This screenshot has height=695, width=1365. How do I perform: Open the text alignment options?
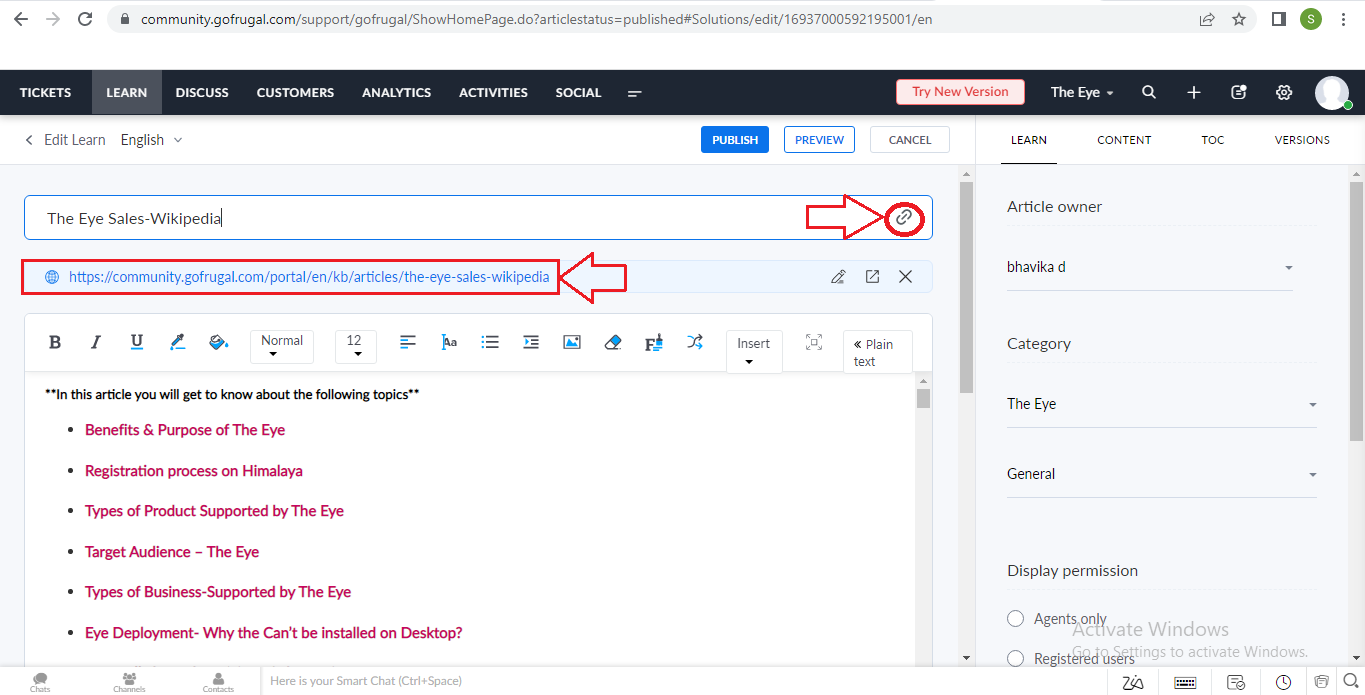click(x=408, y=342)
